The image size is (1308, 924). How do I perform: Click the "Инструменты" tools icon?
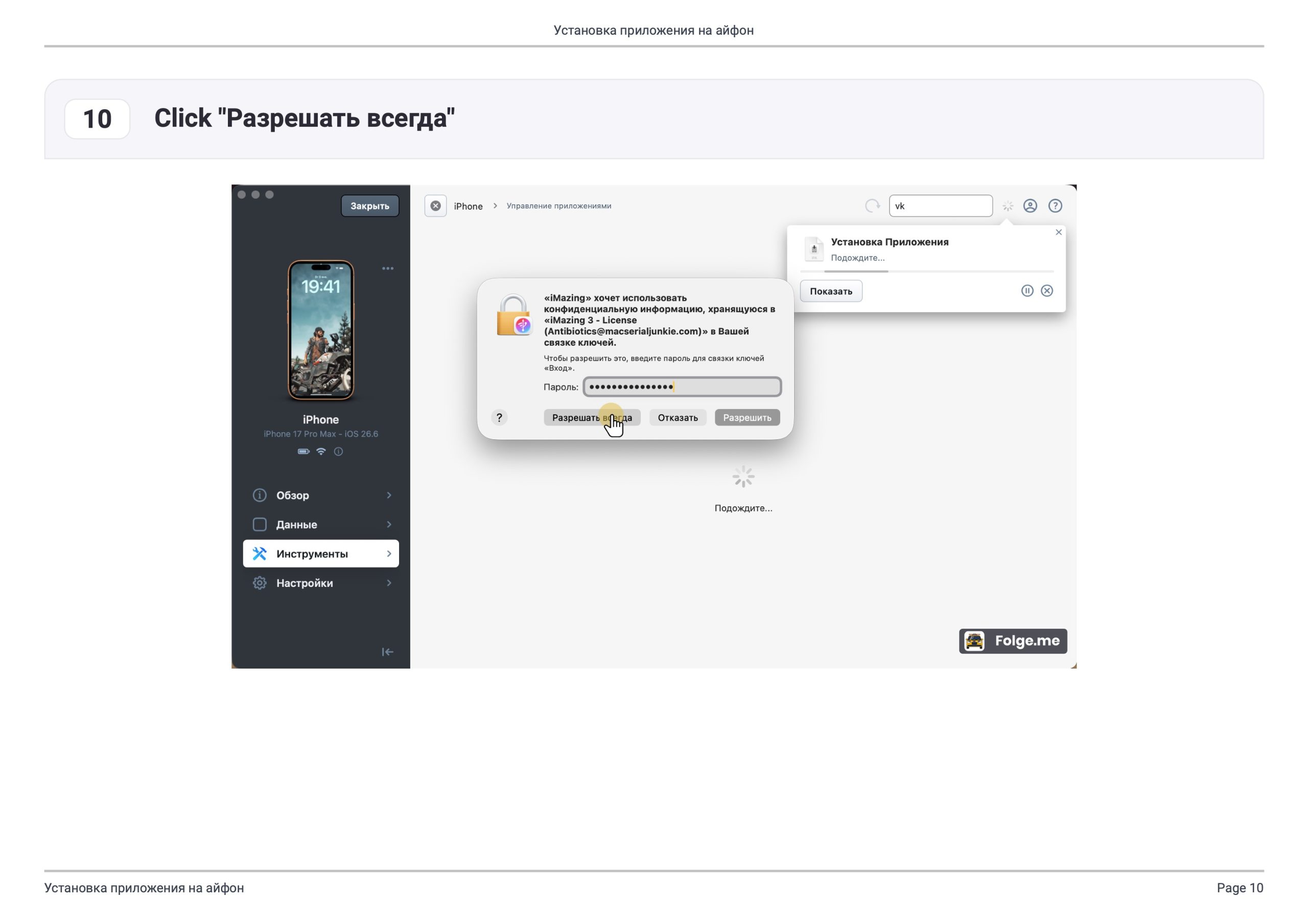(x=260, y=554)
